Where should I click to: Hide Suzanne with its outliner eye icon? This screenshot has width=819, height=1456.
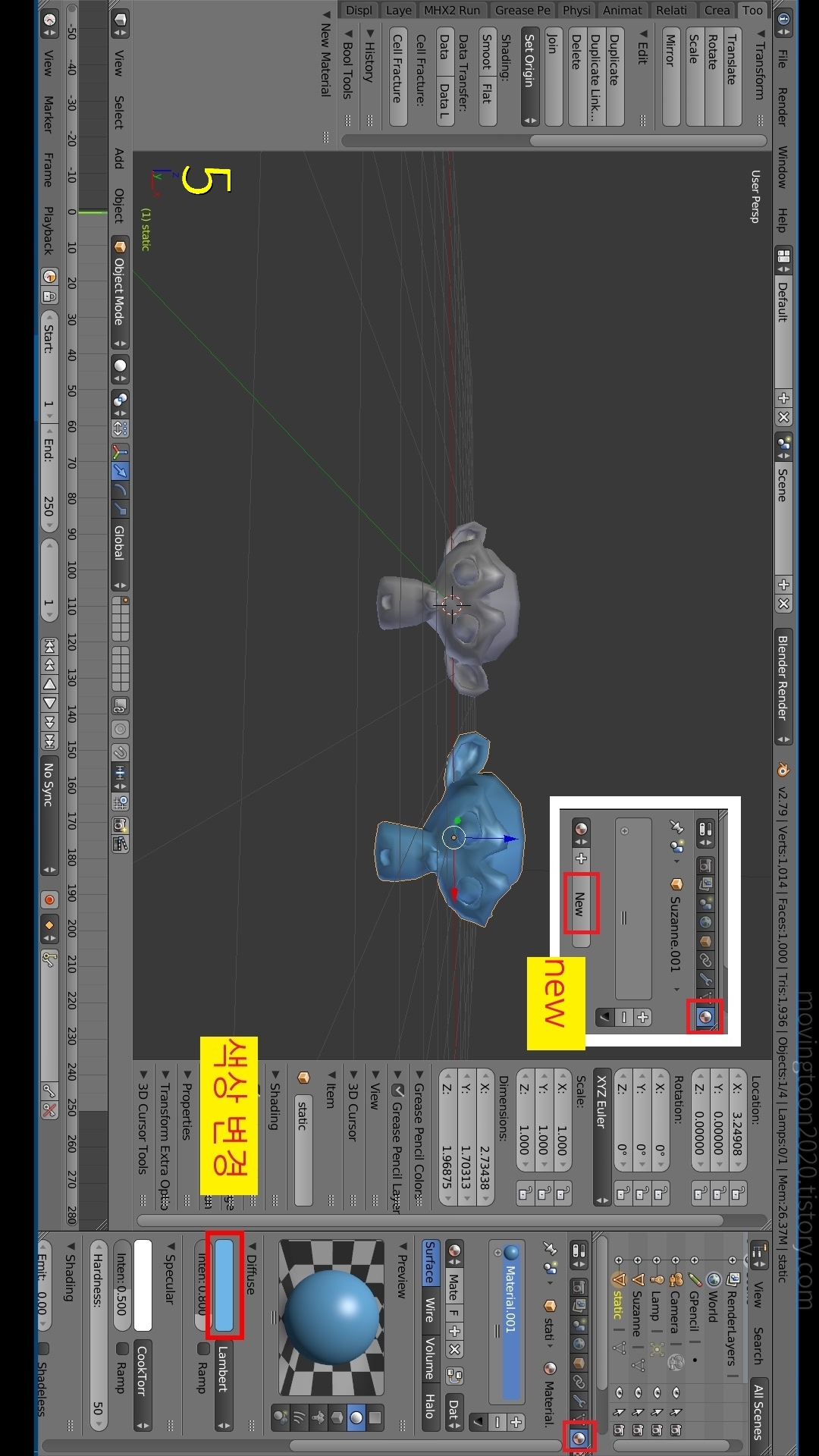(638, 1392)
